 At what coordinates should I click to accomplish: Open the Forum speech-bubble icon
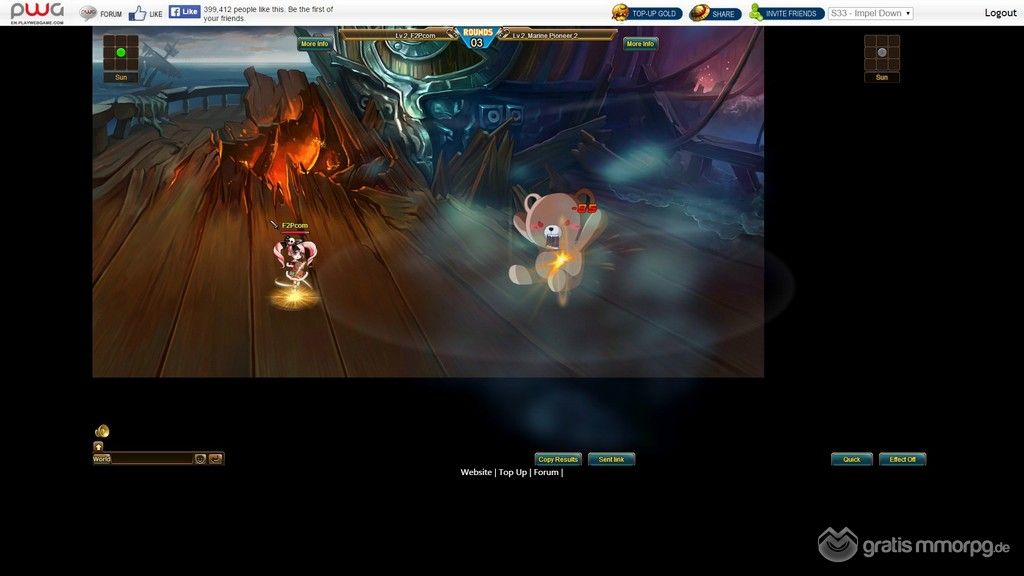tap(88, 13)
